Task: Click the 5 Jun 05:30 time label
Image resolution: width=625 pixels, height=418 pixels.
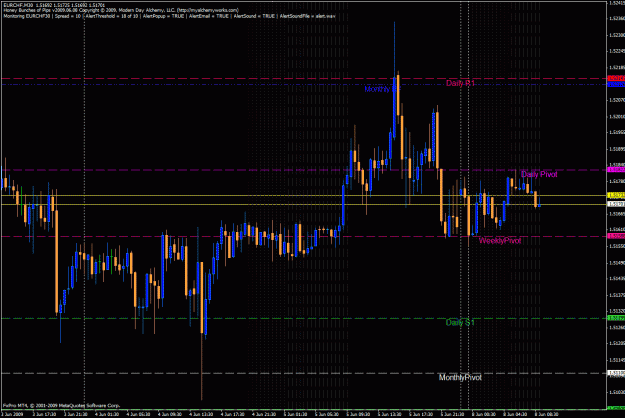Action: [327, 414]
